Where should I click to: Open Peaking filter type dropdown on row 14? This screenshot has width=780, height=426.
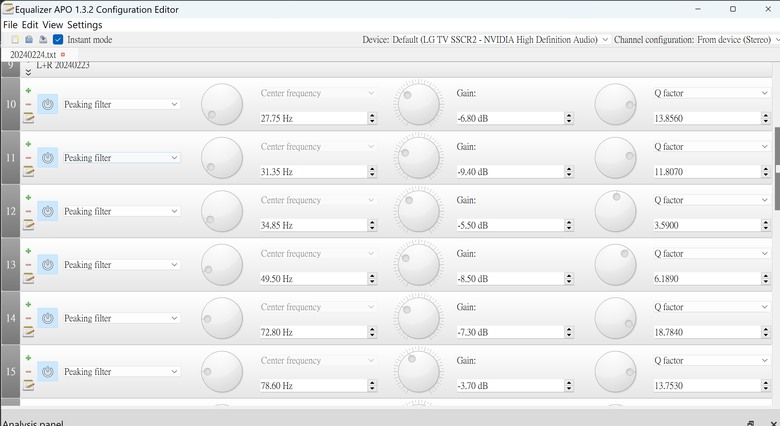pyautogui.click(x=121, y=318)
